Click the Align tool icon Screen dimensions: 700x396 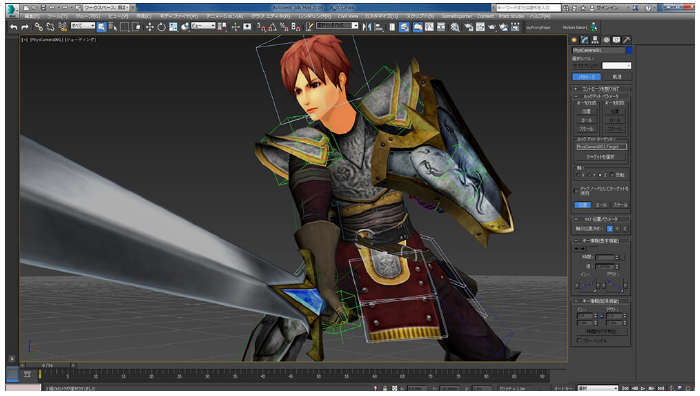(379, 27)
